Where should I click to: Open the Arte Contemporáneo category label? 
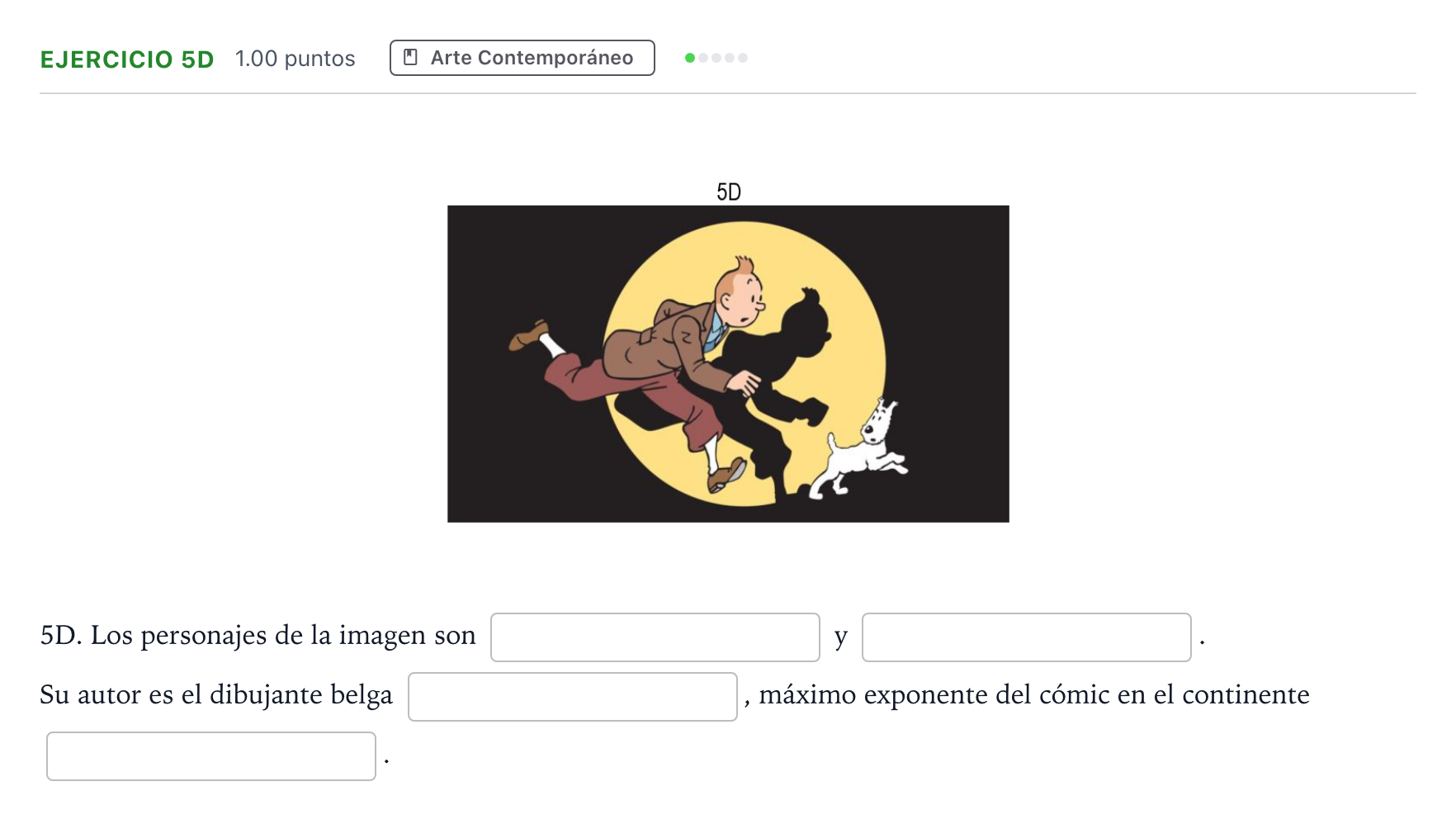[x=522, y=58]
